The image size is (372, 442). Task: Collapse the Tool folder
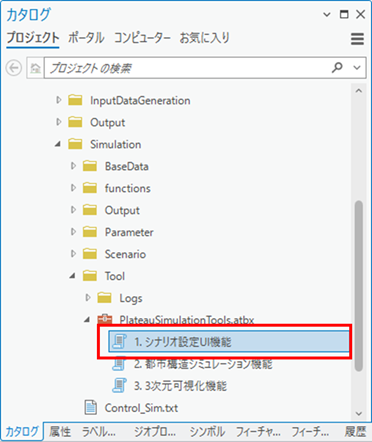(x=73, y=276)
